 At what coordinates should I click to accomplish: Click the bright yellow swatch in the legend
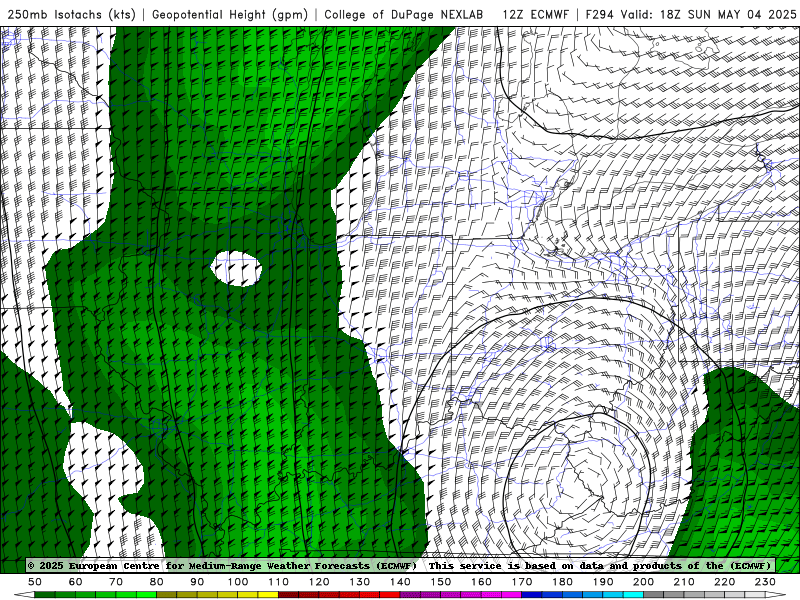coord(268,595)
